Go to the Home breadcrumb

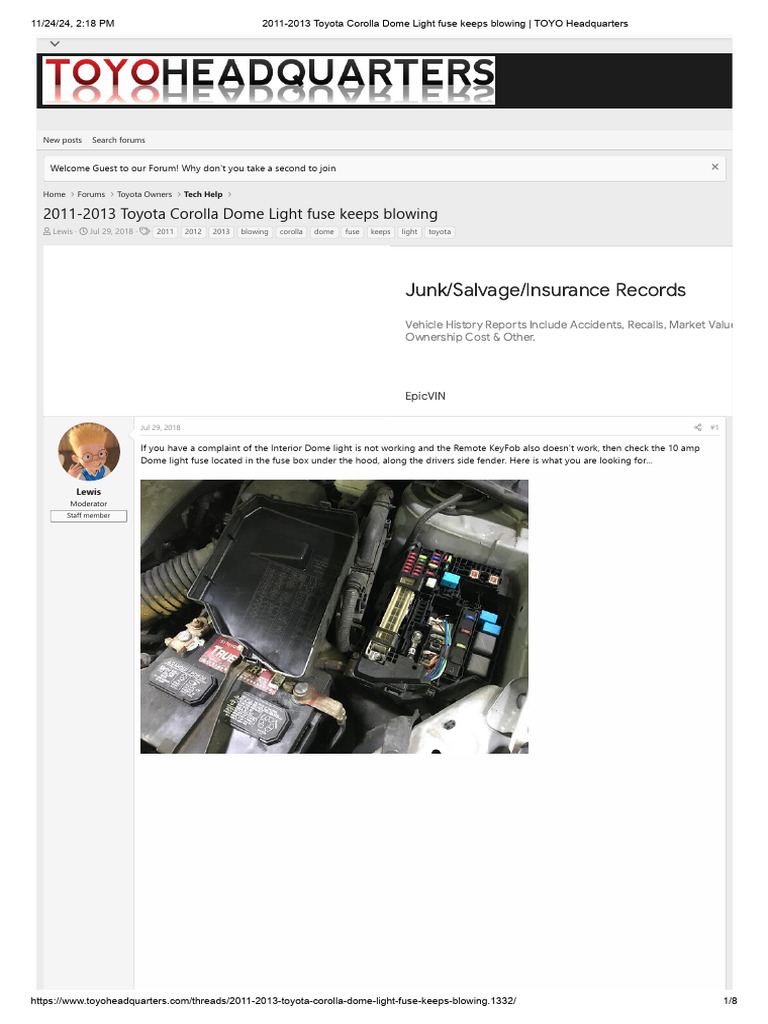click(54, 194)
